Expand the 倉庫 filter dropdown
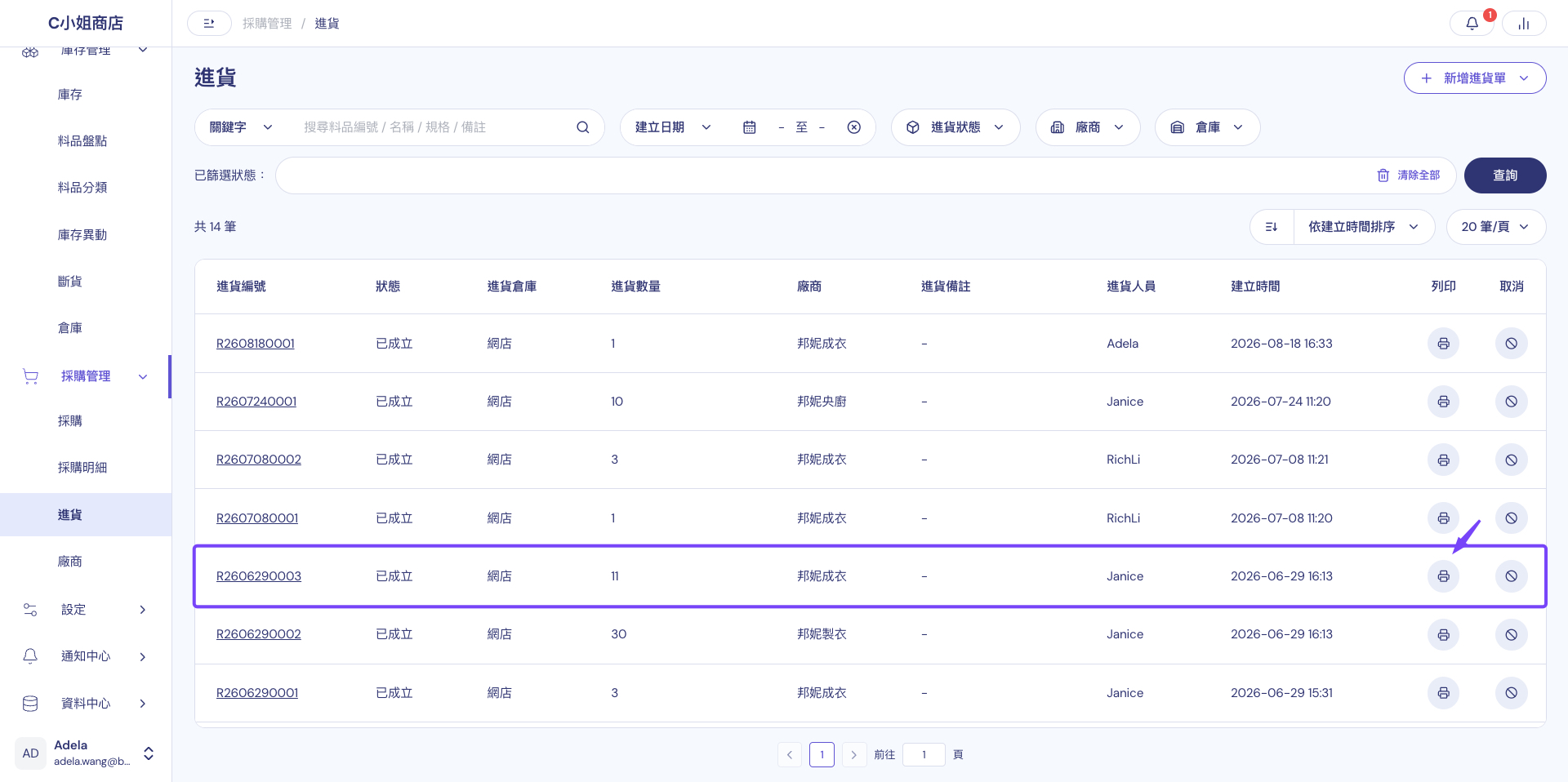This screenshot has height=782, width=1568. (1208, 127)
